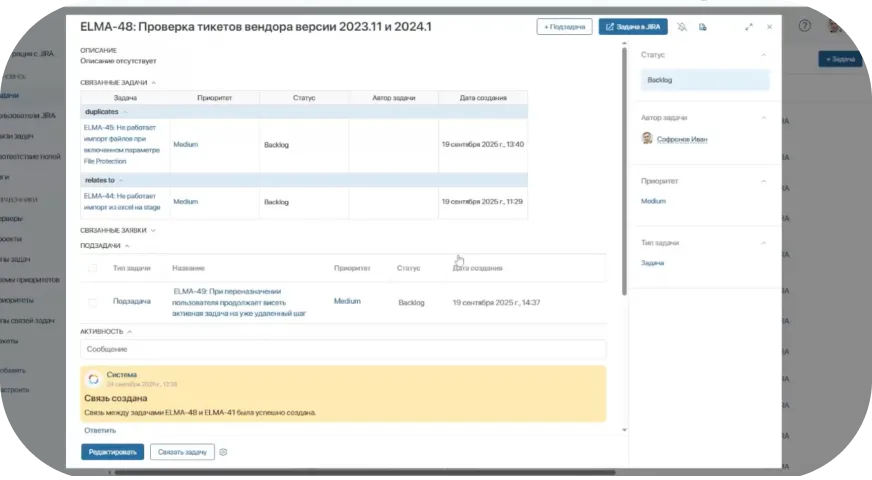
Task: Check the ELMA-49 subtask row checkbox
Action: point(93,301)
